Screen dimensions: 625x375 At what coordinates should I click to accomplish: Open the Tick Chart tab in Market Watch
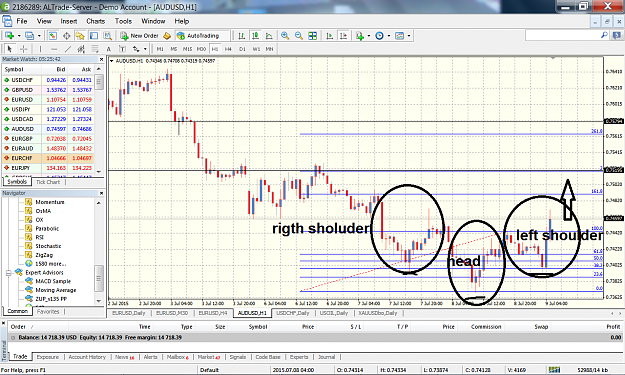point(48,182)
